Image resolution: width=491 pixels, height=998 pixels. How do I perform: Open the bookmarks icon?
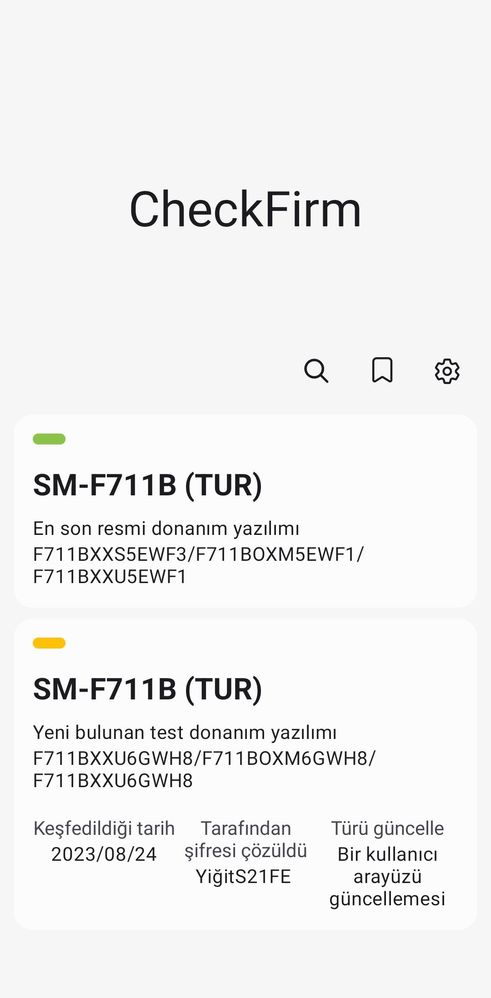tap(382, 370)
